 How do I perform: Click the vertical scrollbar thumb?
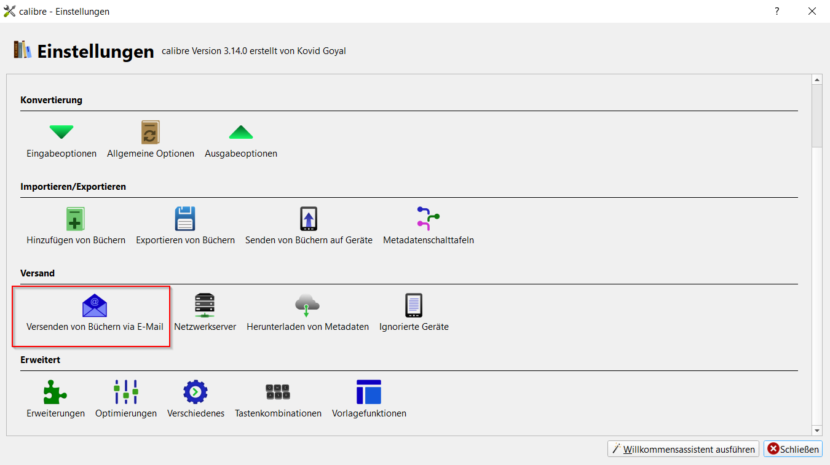817,115
